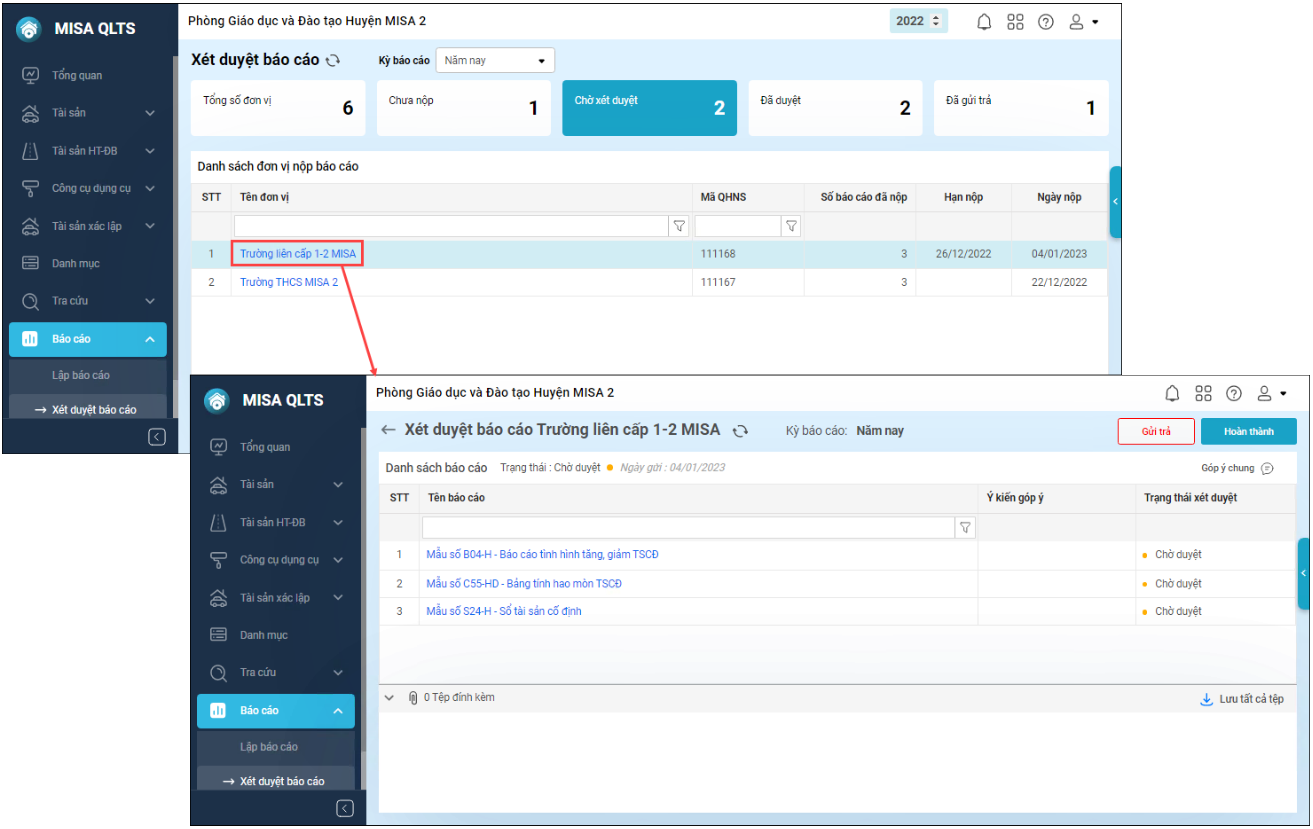Click the MISA QLTS logo in the back window
This screenshot has height=829, width=1313.
tap(29, 29)
